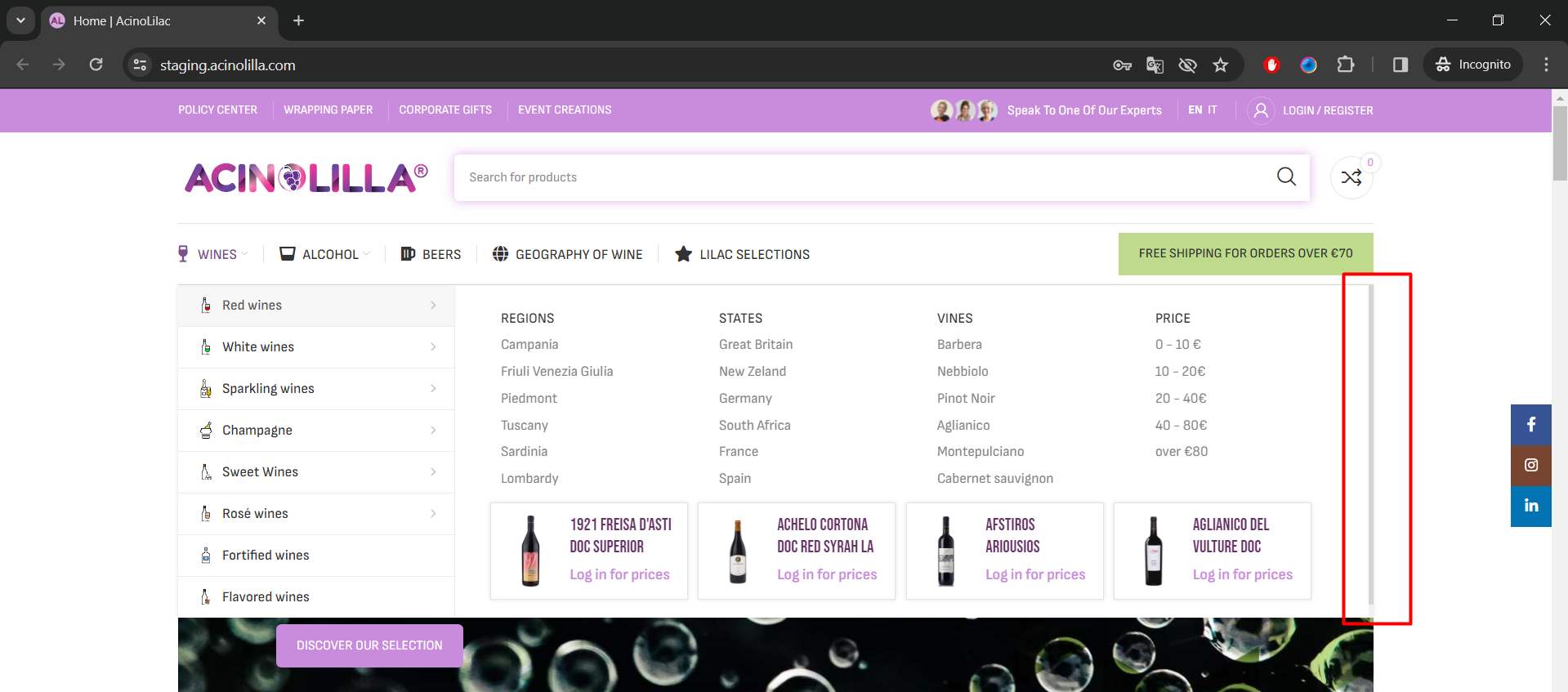Open the POLICY CENTER link
This screenshot has height=692, width=1568.
217,110
